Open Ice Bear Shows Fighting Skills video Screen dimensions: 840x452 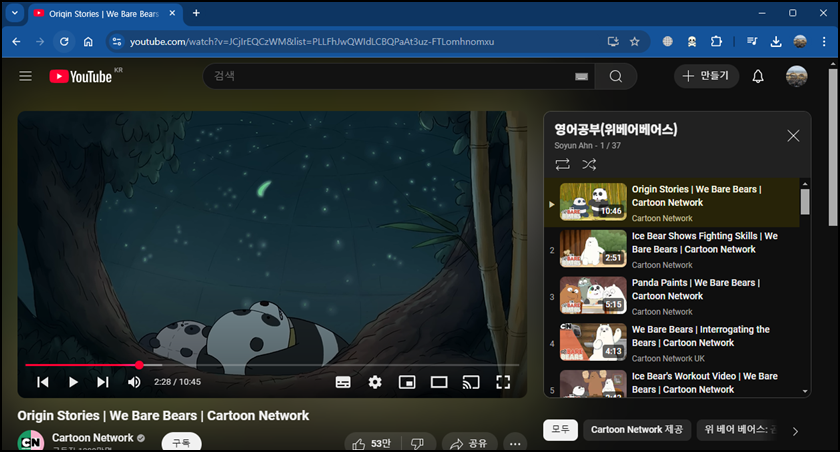click(x=672, y=250)
